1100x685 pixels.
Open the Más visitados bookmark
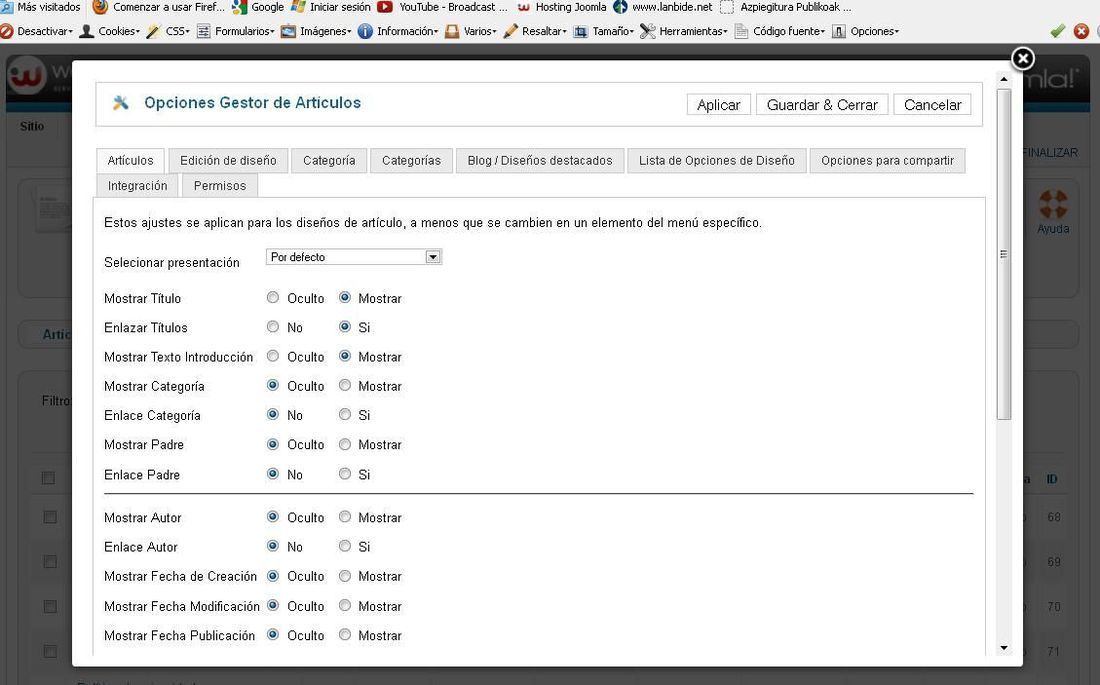tap(41, 7)
